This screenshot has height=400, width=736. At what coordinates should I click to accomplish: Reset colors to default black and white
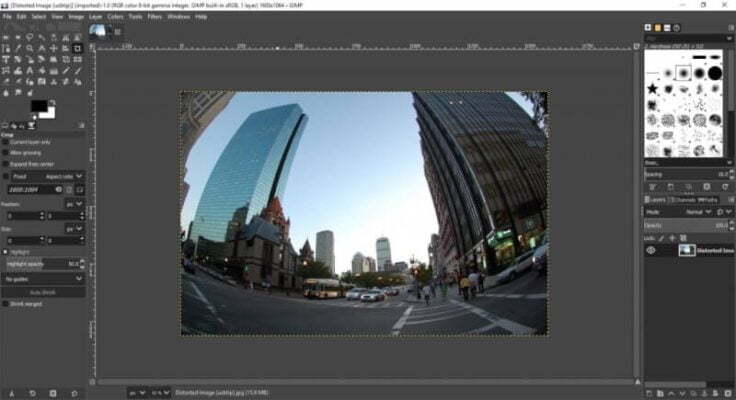click(x=33, y=117)
